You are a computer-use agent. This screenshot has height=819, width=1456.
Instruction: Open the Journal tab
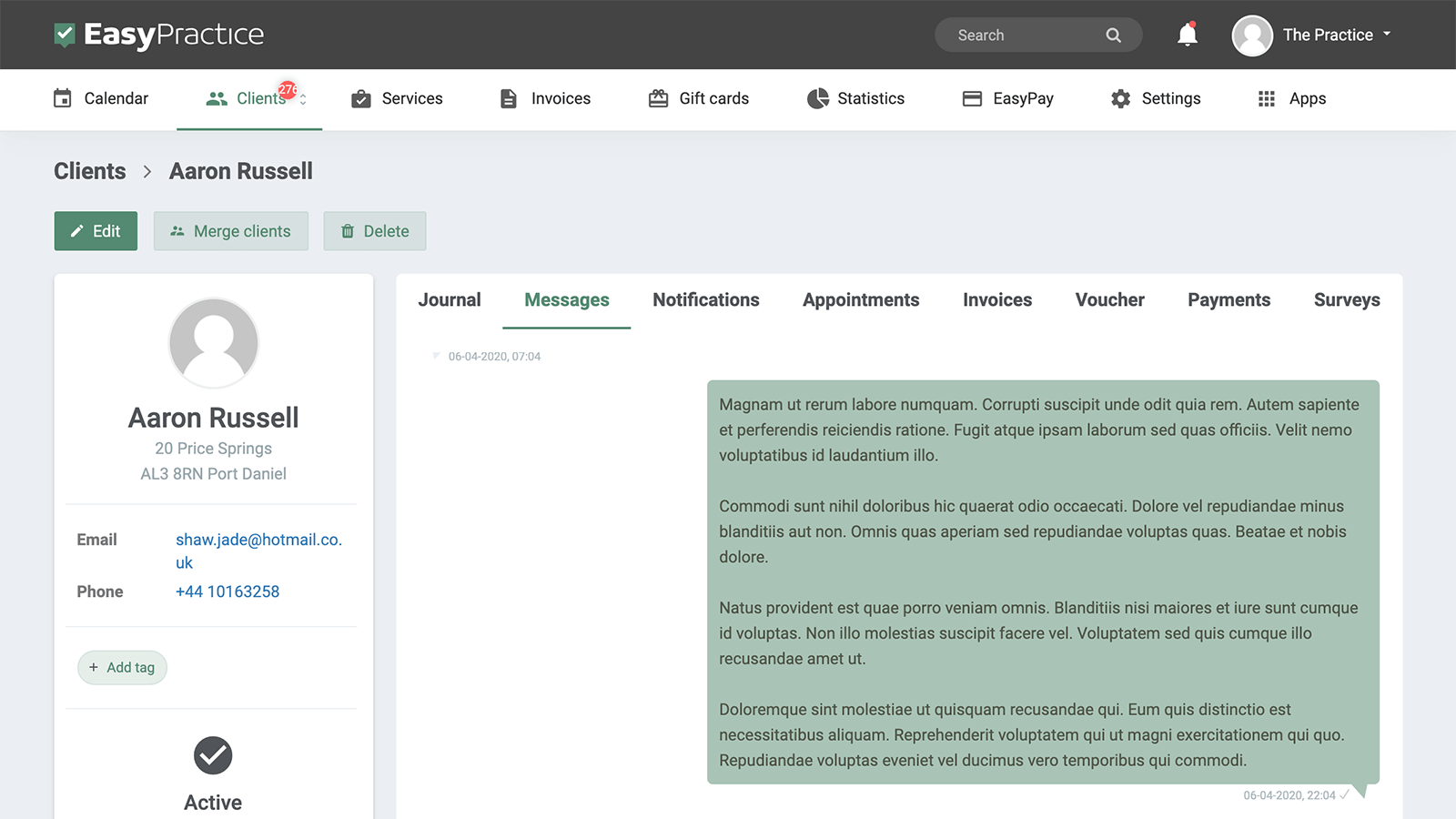(449, 299)
